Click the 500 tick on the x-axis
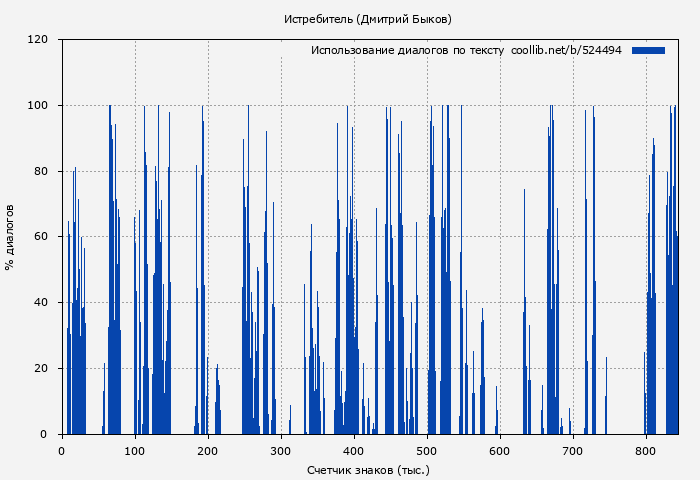Image resolution: width=700 pixels, height=480 pixels. pyautogui.click(x=427, y=450)
